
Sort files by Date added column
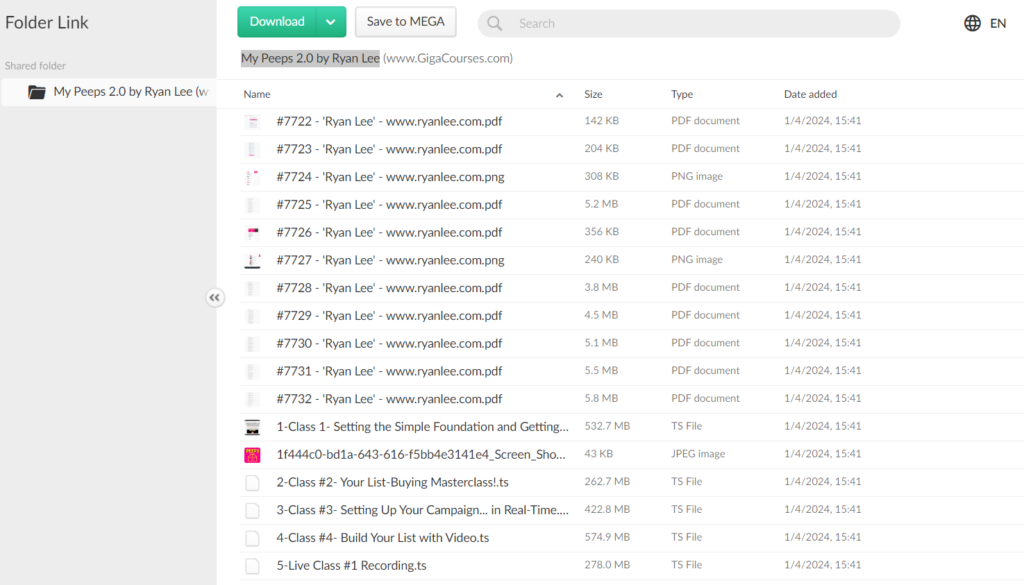(x=810, y=94)
